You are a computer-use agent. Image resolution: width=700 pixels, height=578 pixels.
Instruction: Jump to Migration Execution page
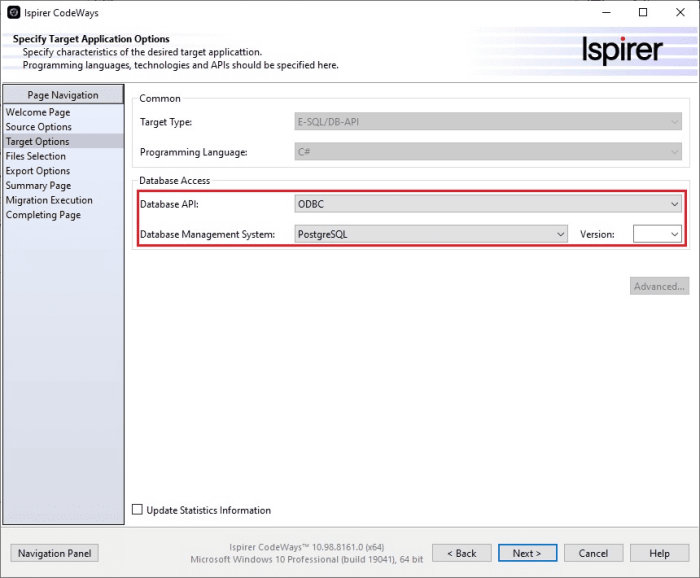49,200
